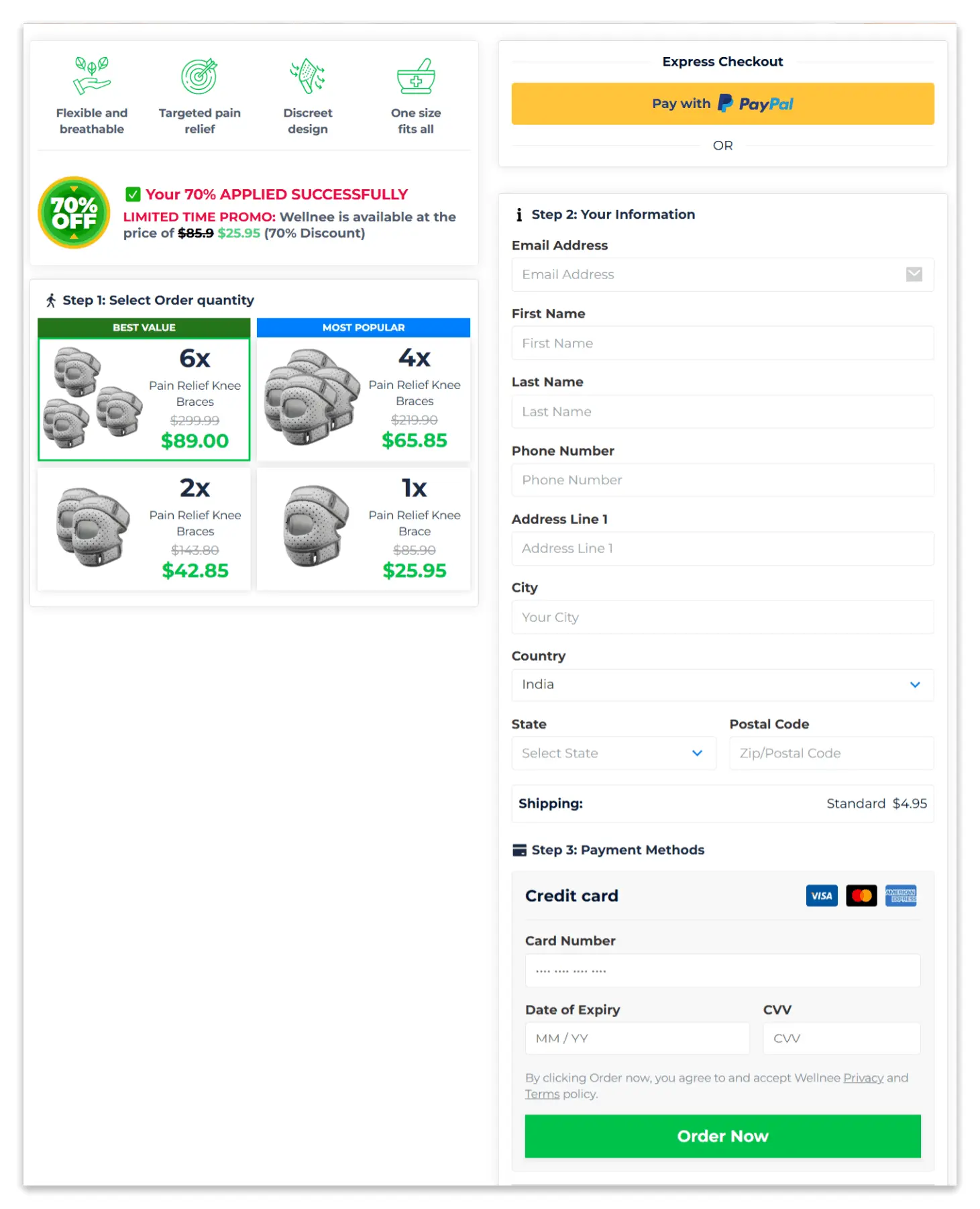This screenshot has height=1209, width=980.
Task: Click the envelope icon in email field
Action: (914, 274)
